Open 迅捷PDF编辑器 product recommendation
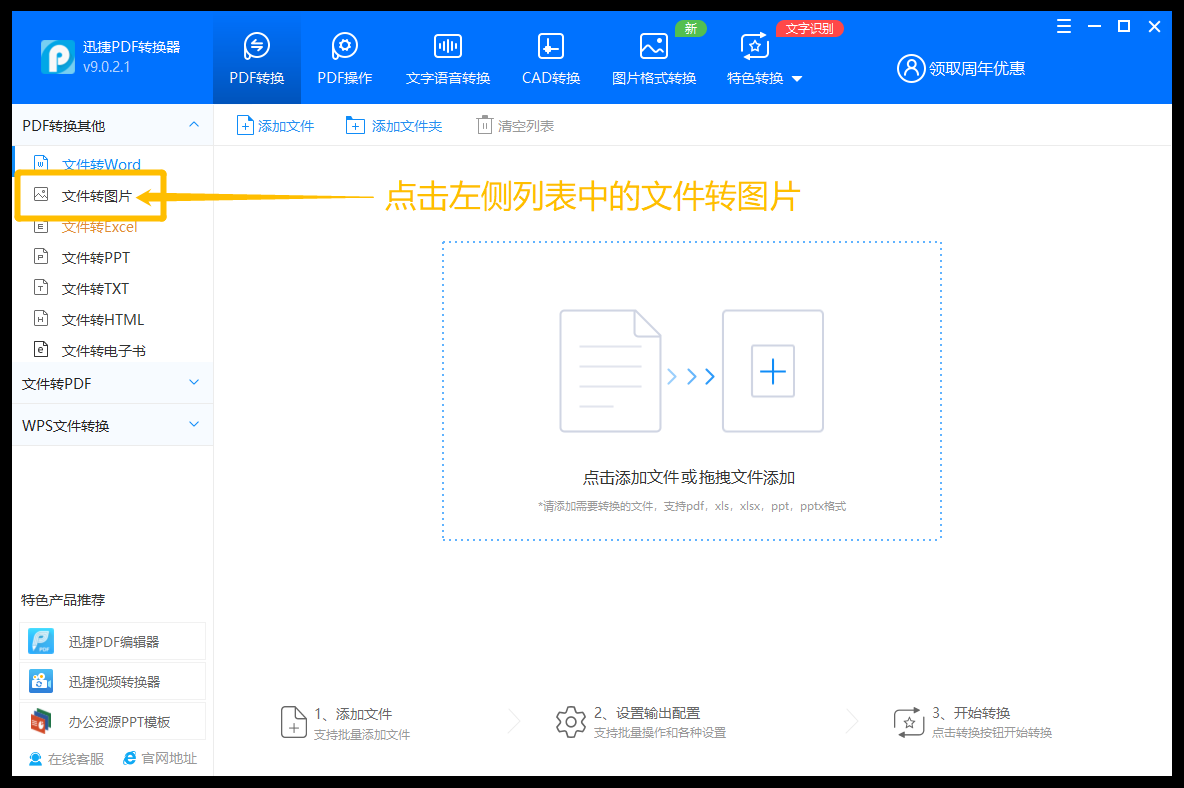The image size is (1184, 788). coord(113,642)
